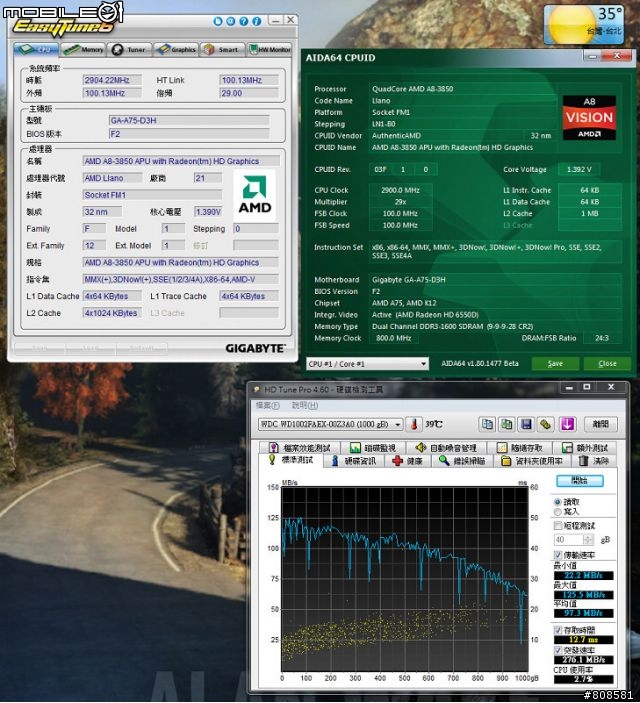Toggle the 突發速率 checkbox
This screenshot has height=703, width=640.
click(558, 650)
